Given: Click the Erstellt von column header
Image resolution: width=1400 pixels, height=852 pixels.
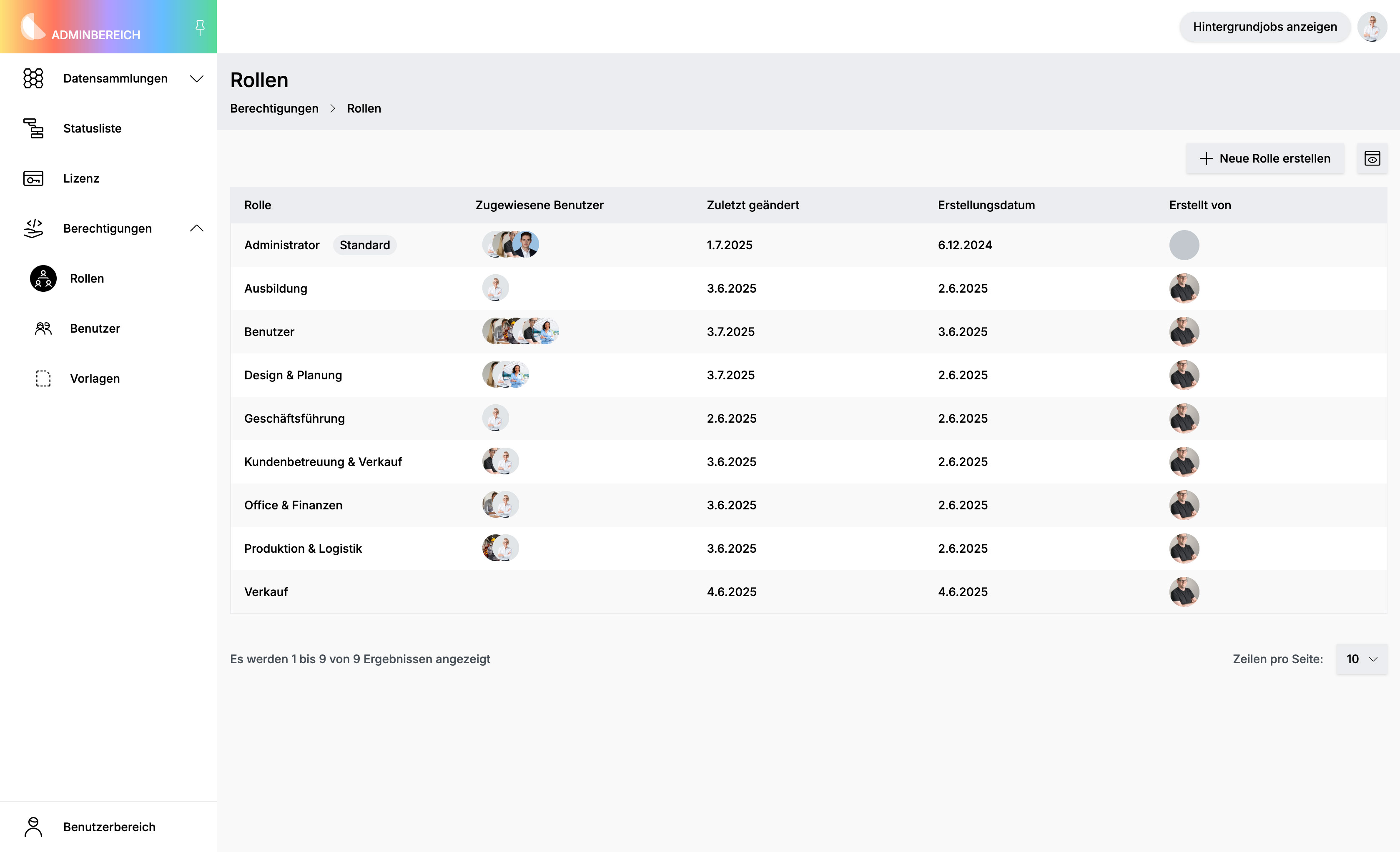Looking at the screenshot, I should [1200, 205].
